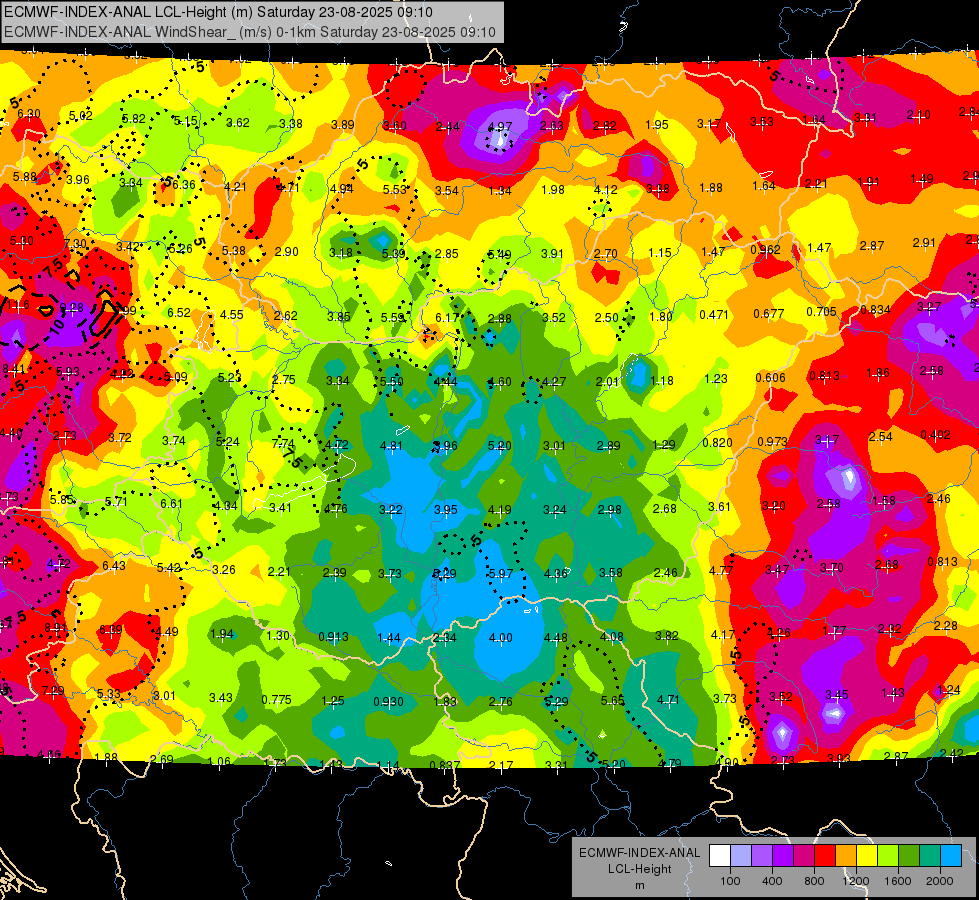The width and height of the screenshot is (979, 900).
Task: Click the wind shear value 4.19
Action: [500, 510]
